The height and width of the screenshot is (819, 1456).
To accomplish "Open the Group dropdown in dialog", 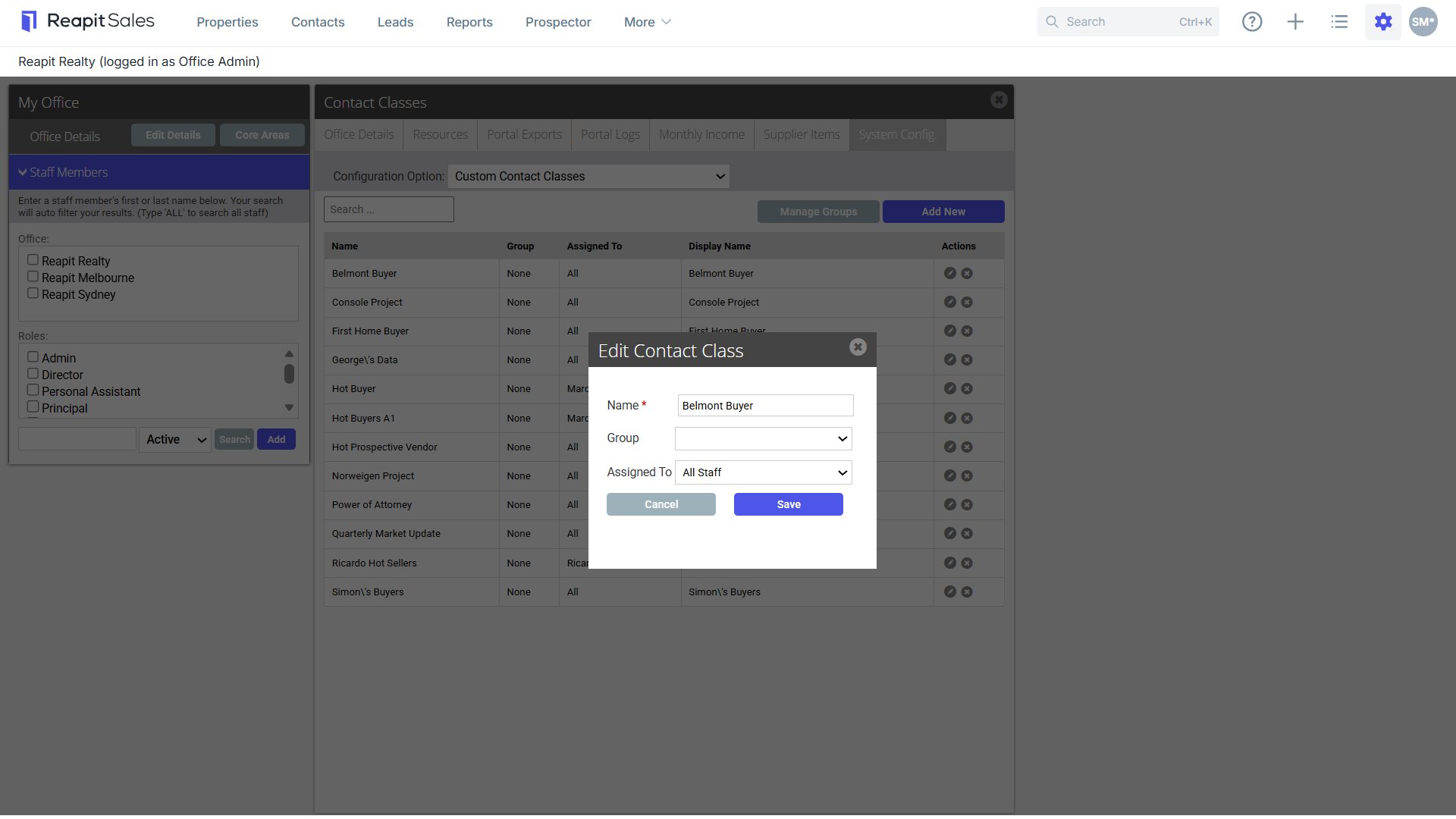I will [764, 438].
